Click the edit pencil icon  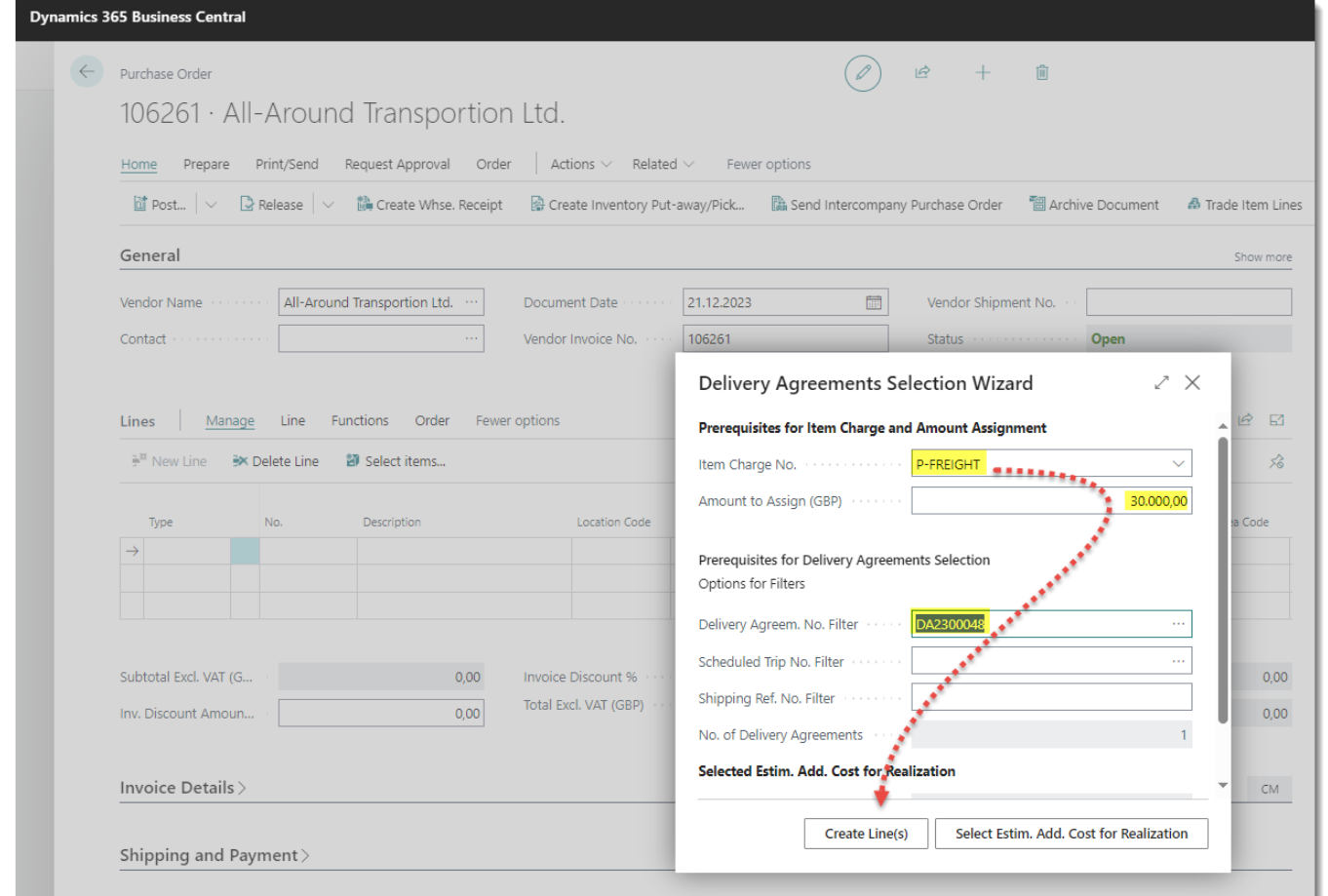coord(862,73)
